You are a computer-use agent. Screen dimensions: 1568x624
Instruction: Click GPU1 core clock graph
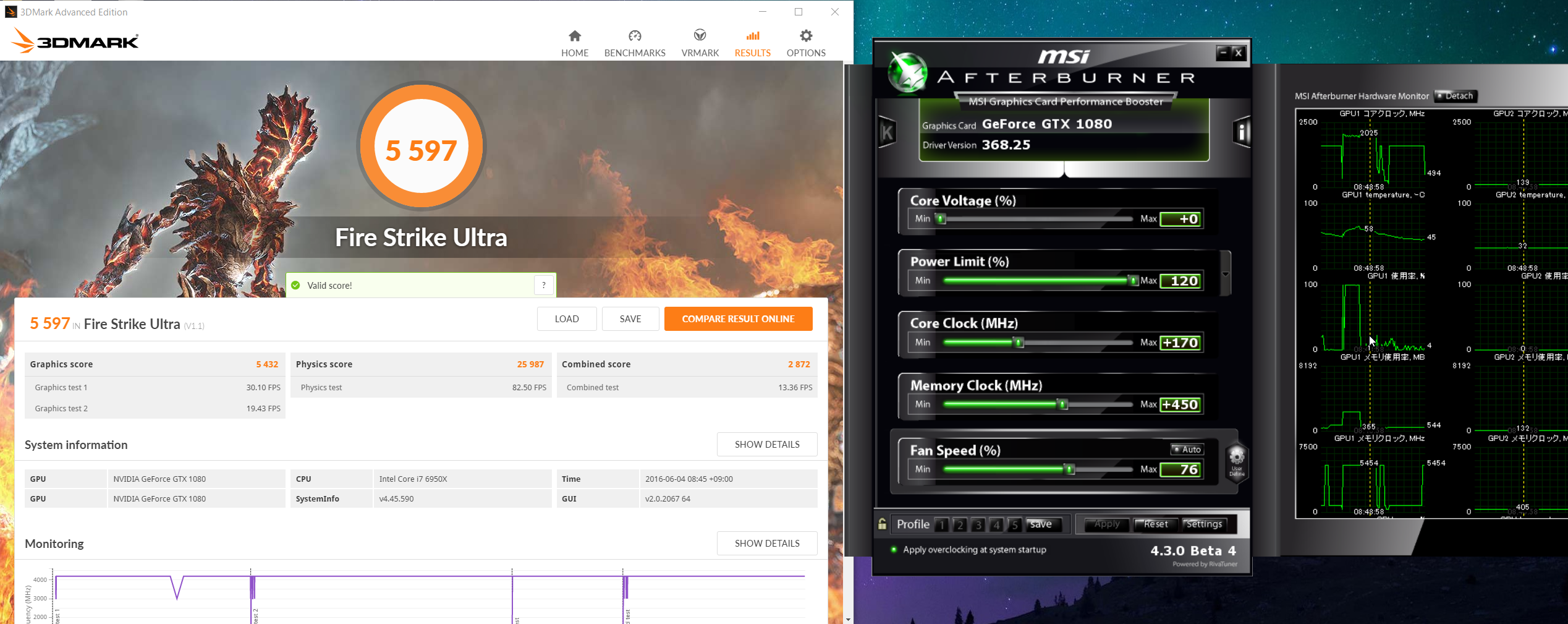point(1373,155)
